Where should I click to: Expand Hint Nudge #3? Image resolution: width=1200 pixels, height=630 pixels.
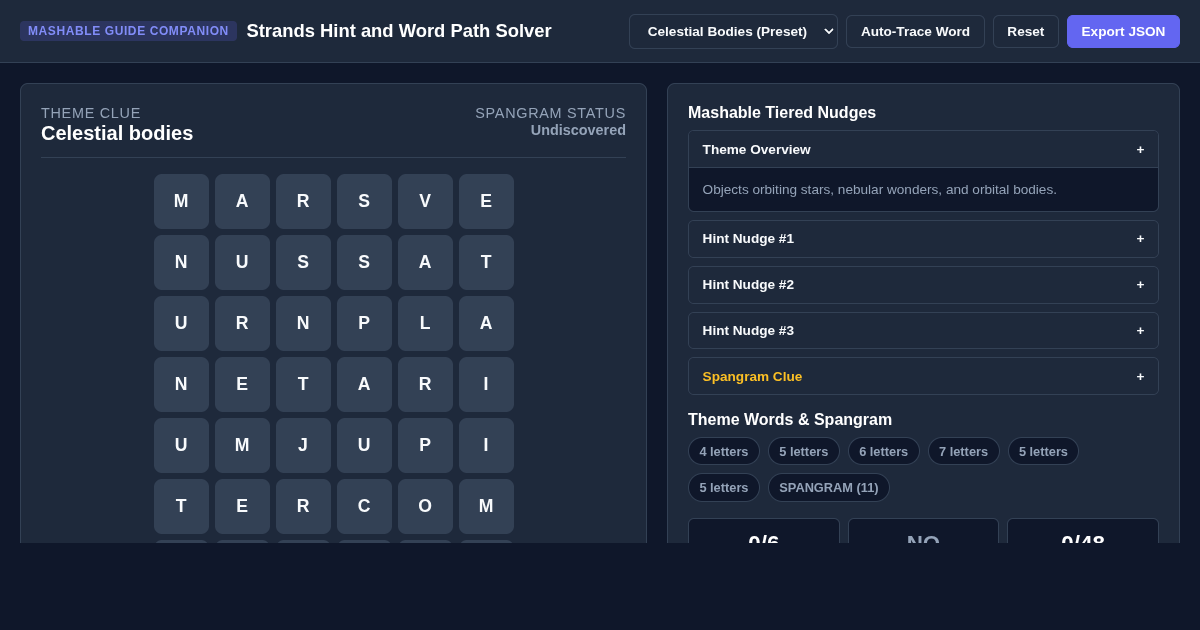point(923,331)
